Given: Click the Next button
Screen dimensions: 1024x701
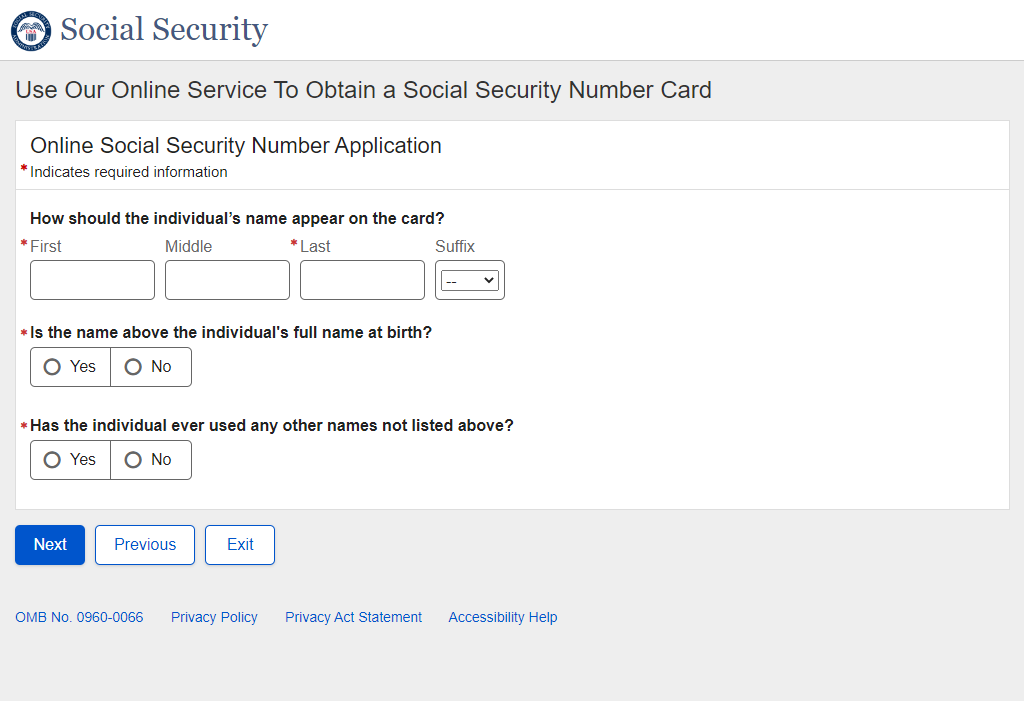Looking at the screenshot, I should (x=50, y=545).
